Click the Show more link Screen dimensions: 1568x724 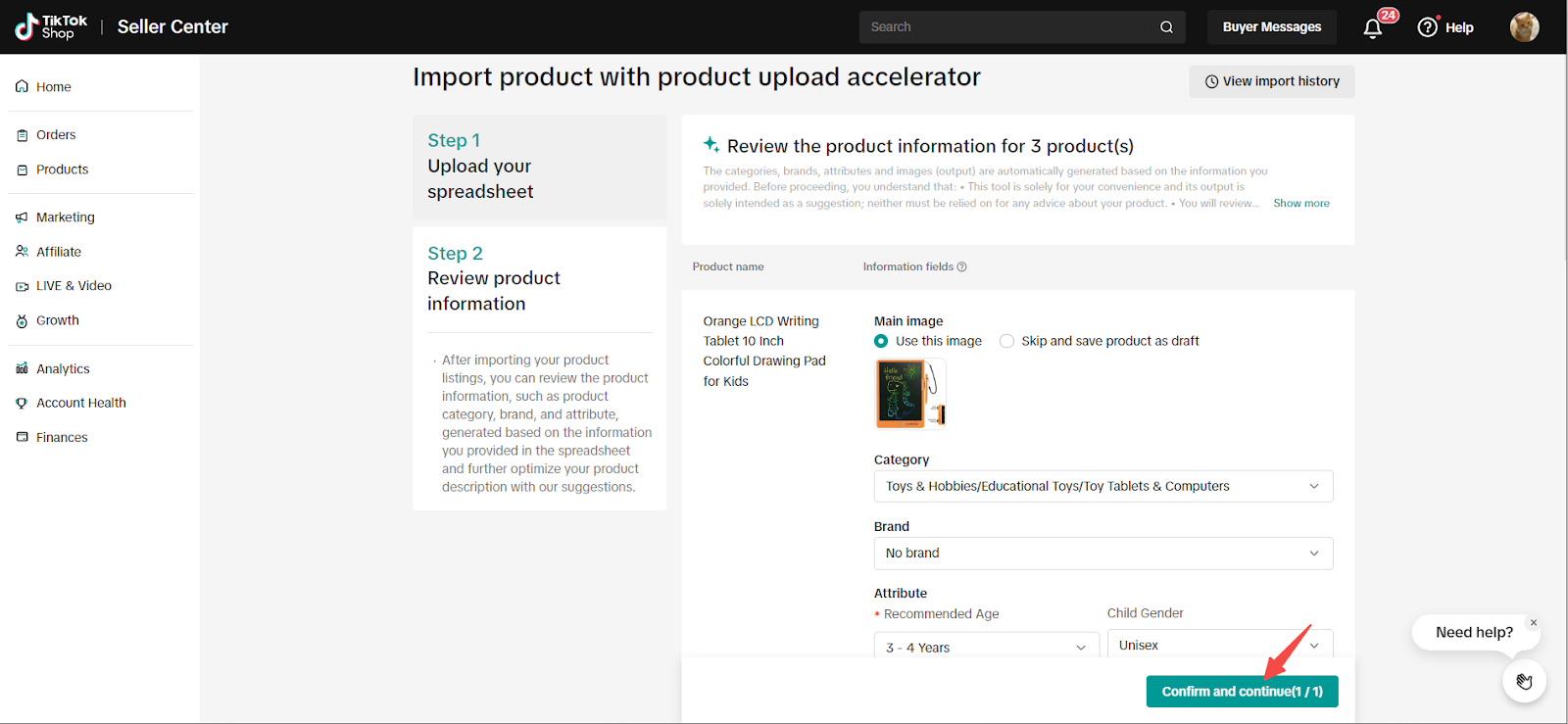coord(1300,204)
